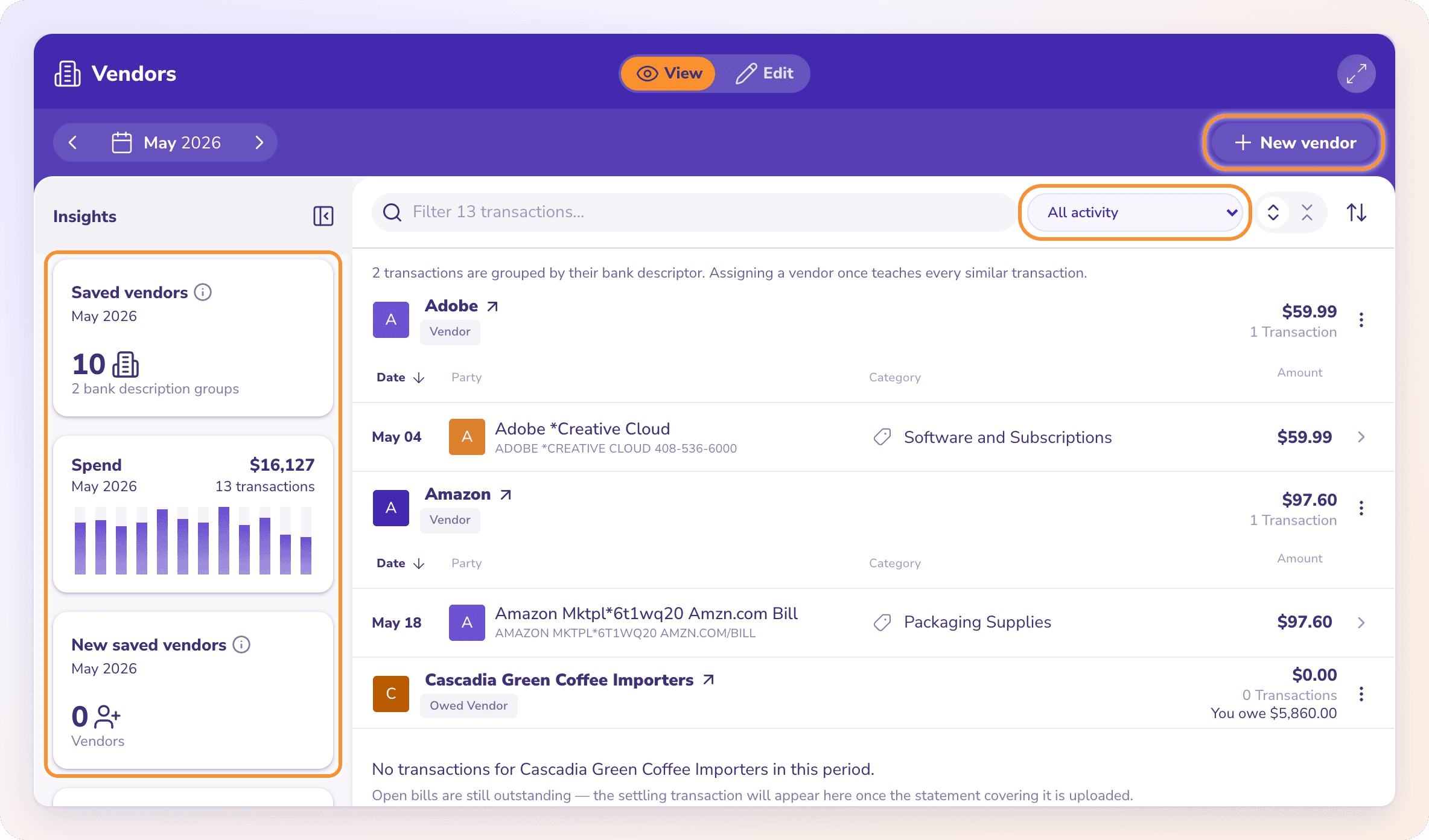Open the sort order options
Viewport: 1429px width, 840px height.
pyautogui.click(x=1357, y=212)
